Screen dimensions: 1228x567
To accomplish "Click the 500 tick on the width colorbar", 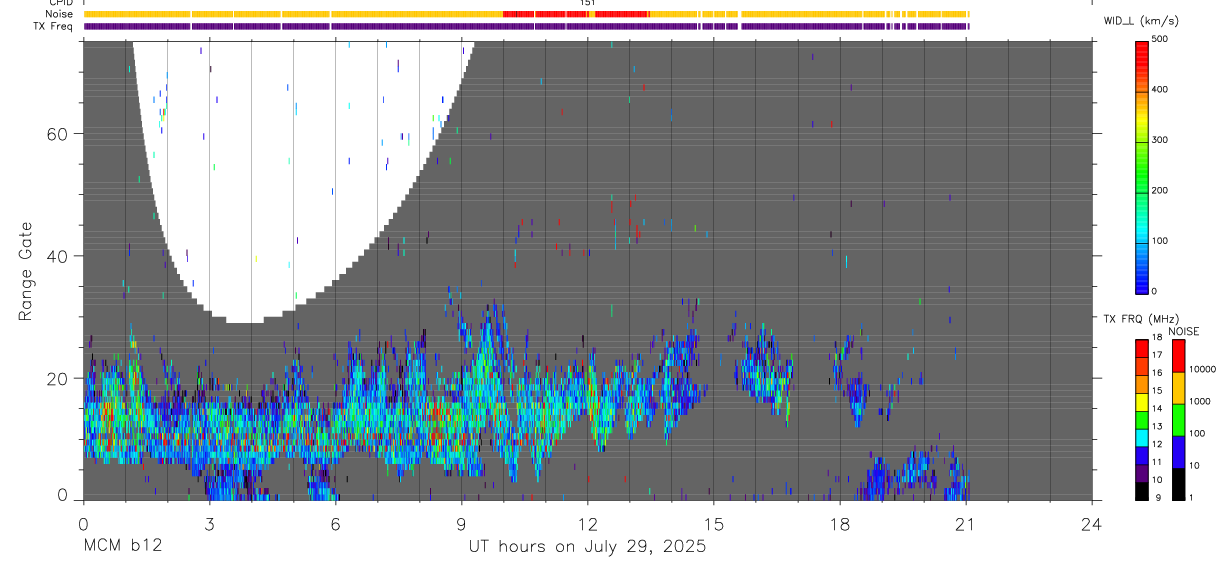I will [x=1160, y=39].
